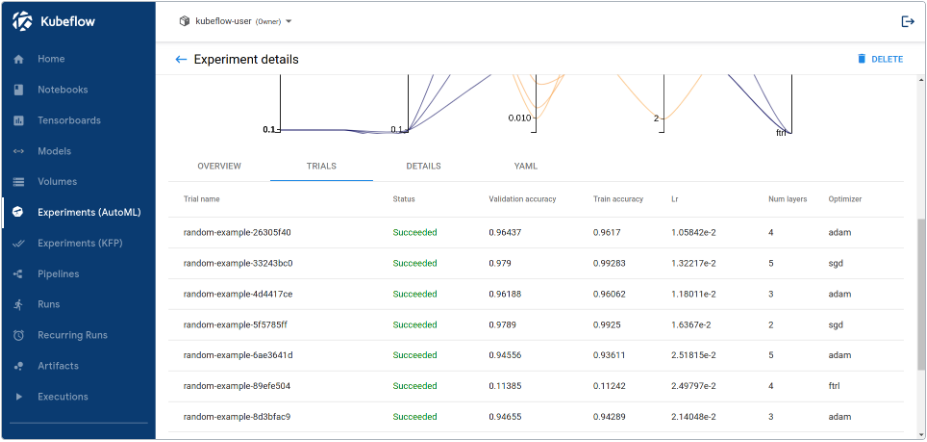927x442 pixels.
Task: Click the Home icon in sidebar
Action: (x=18, y=59)
